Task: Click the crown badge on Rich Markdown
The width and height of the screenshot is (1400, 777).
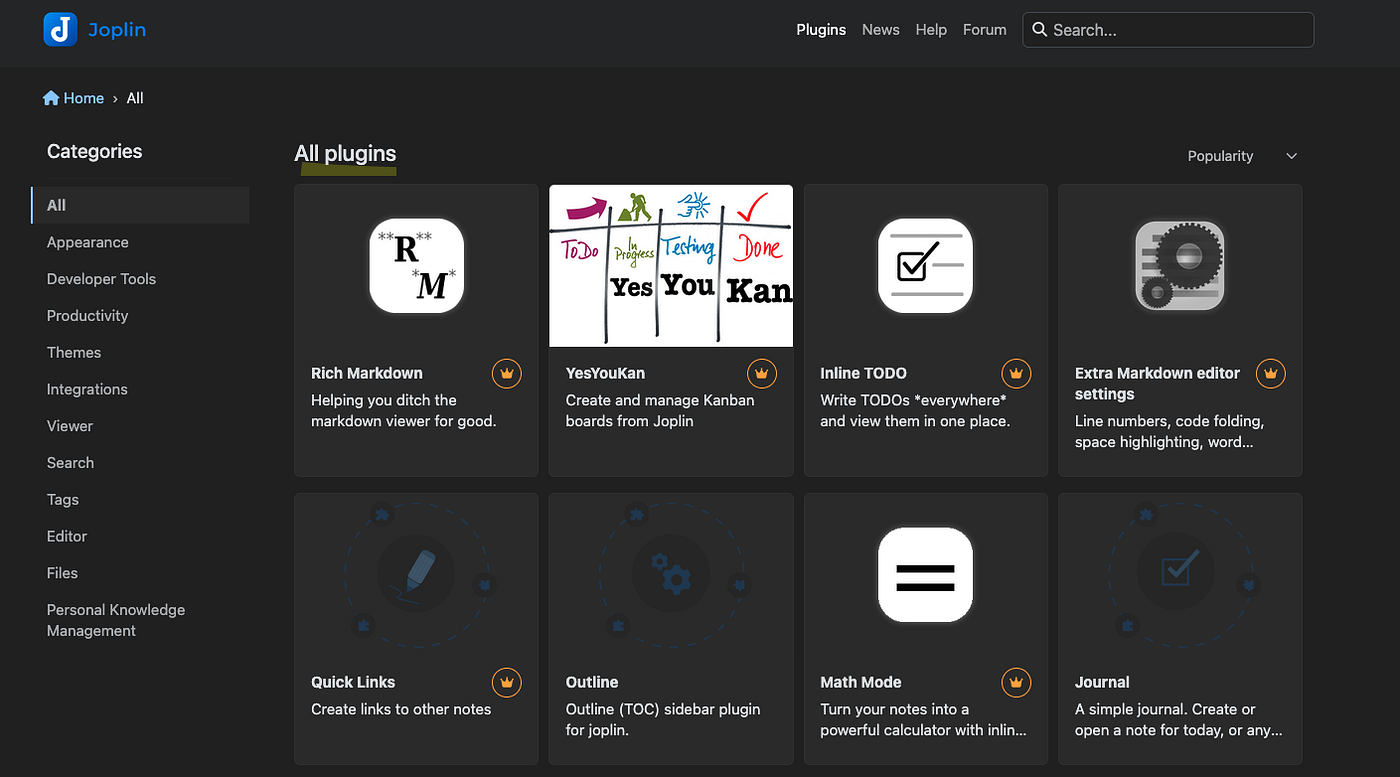Action: click(507, 374)
